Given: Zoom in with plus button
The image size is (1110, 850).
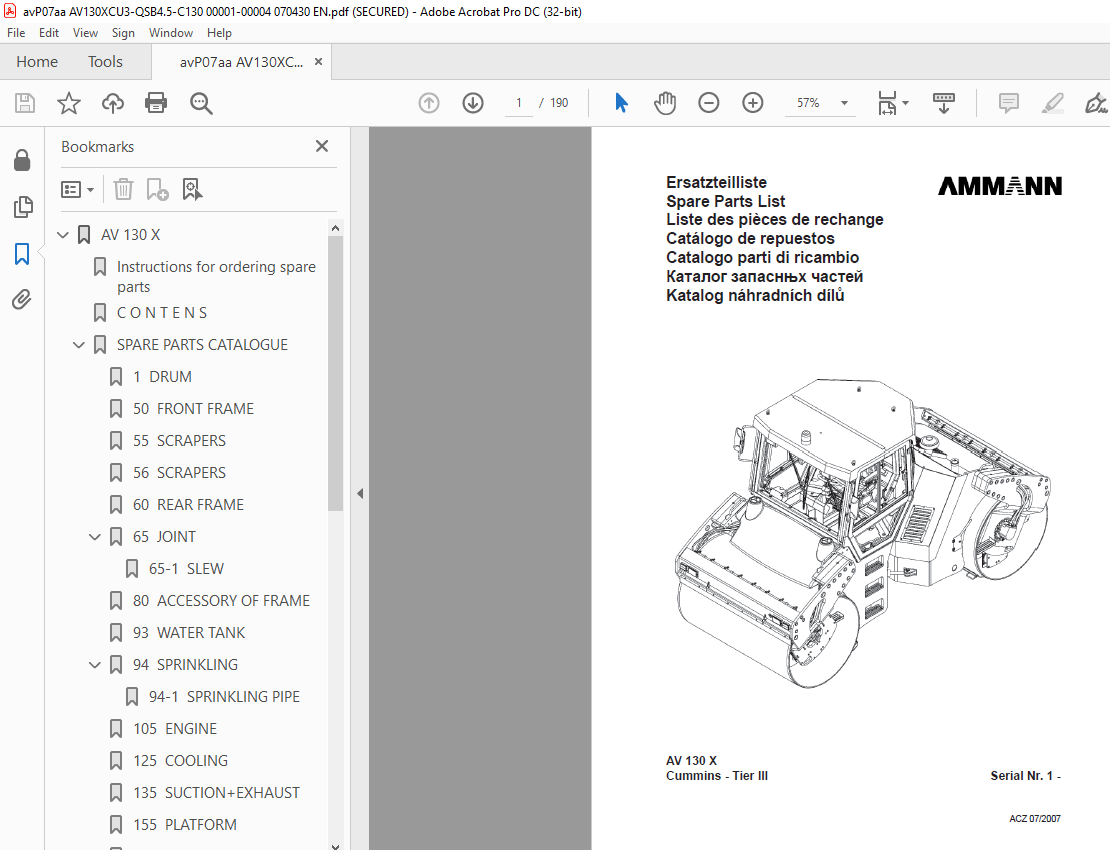Looking at the screenshot, I should tap(753, 103).
